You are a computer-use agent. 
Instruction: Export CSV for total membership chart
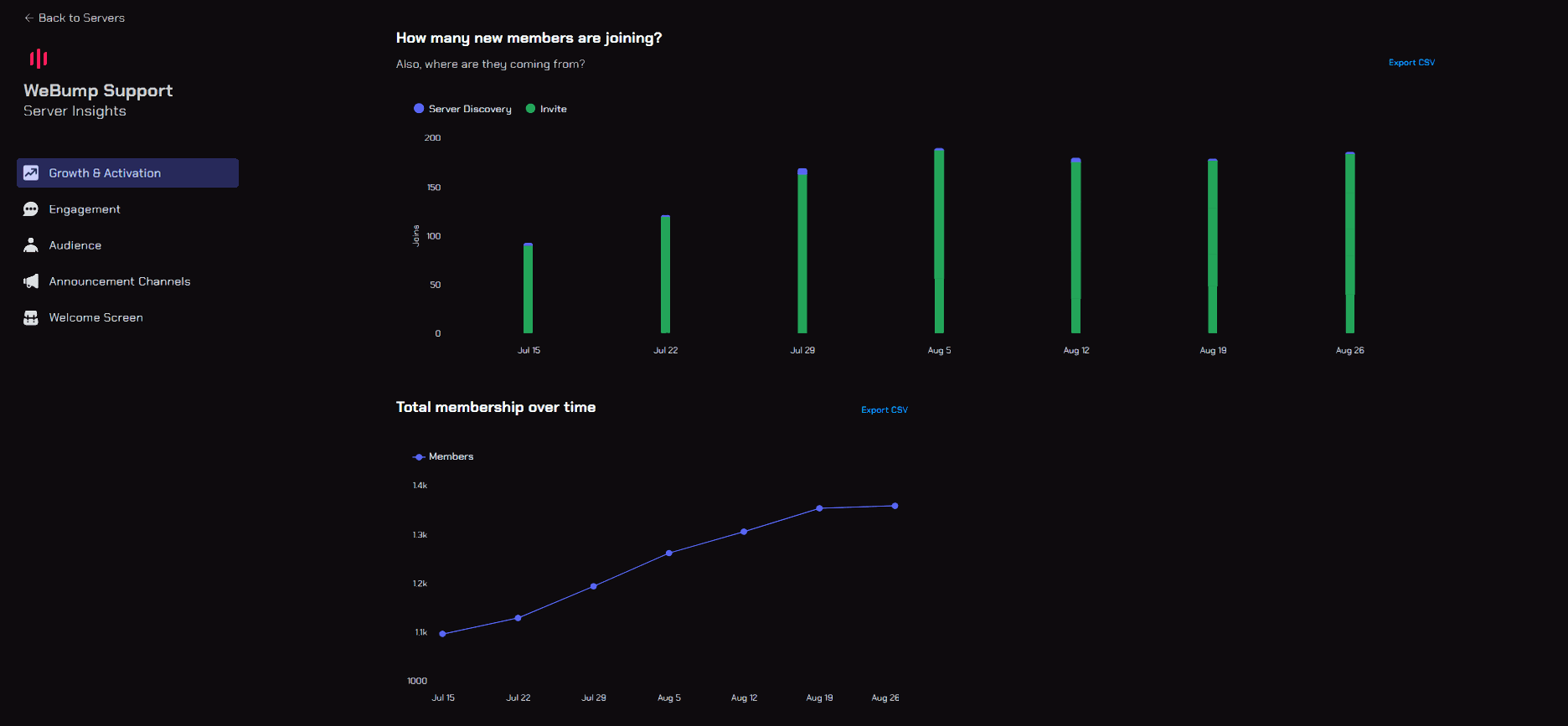tap(885, 410)
